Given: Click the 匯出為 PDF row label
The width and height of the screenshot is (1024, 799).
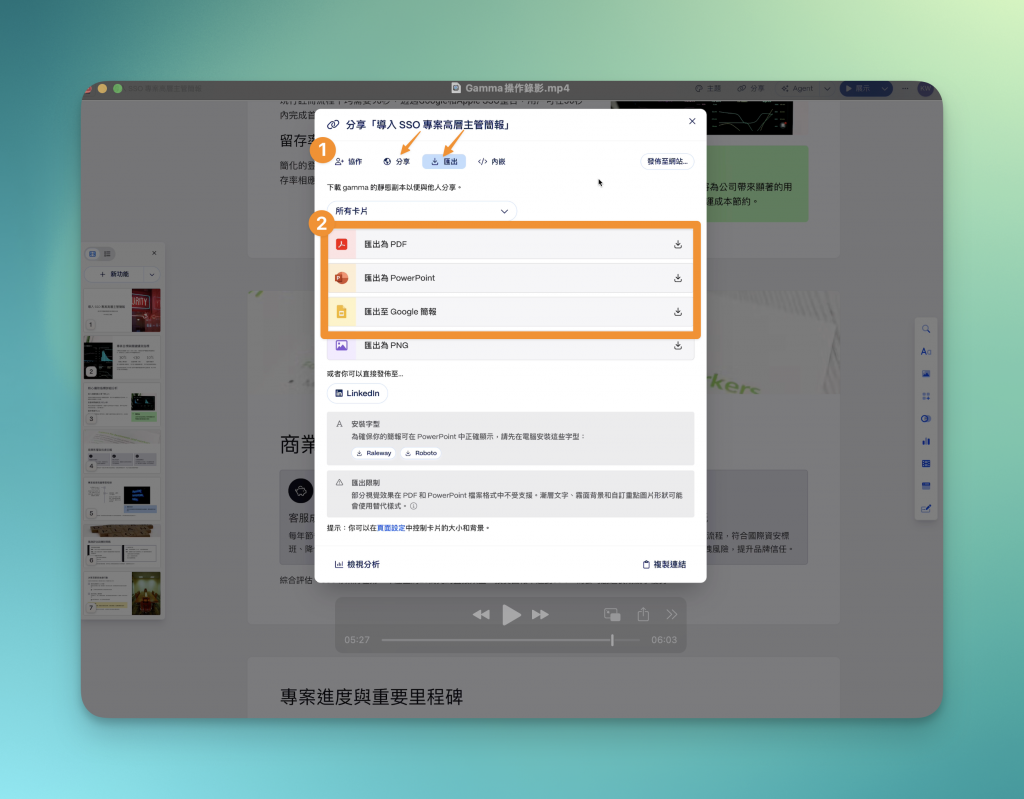Looking at the screenshot, I should [x=385, y=244].
